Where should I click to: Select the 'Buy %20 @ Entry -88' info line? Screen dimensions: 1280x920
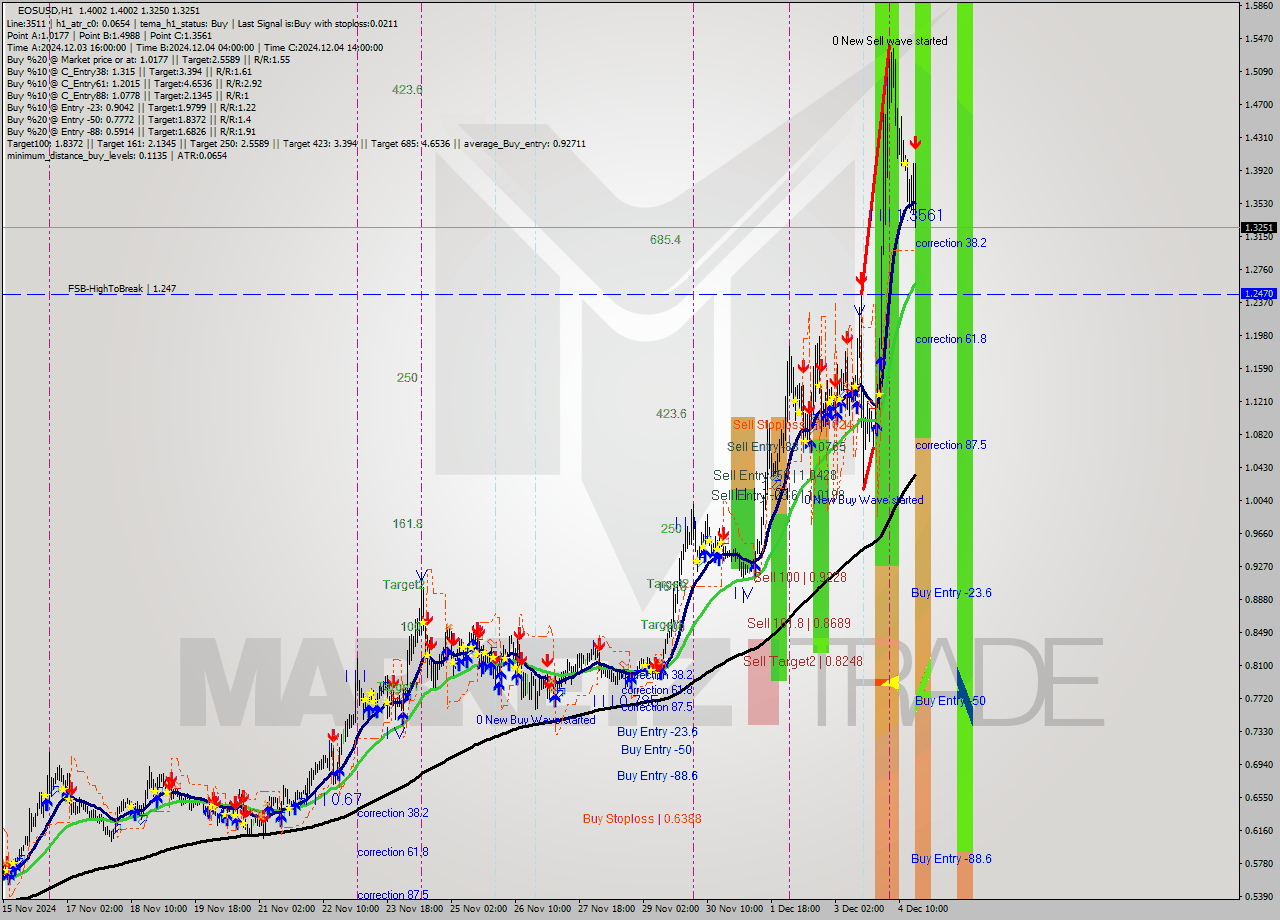(131, 131)
